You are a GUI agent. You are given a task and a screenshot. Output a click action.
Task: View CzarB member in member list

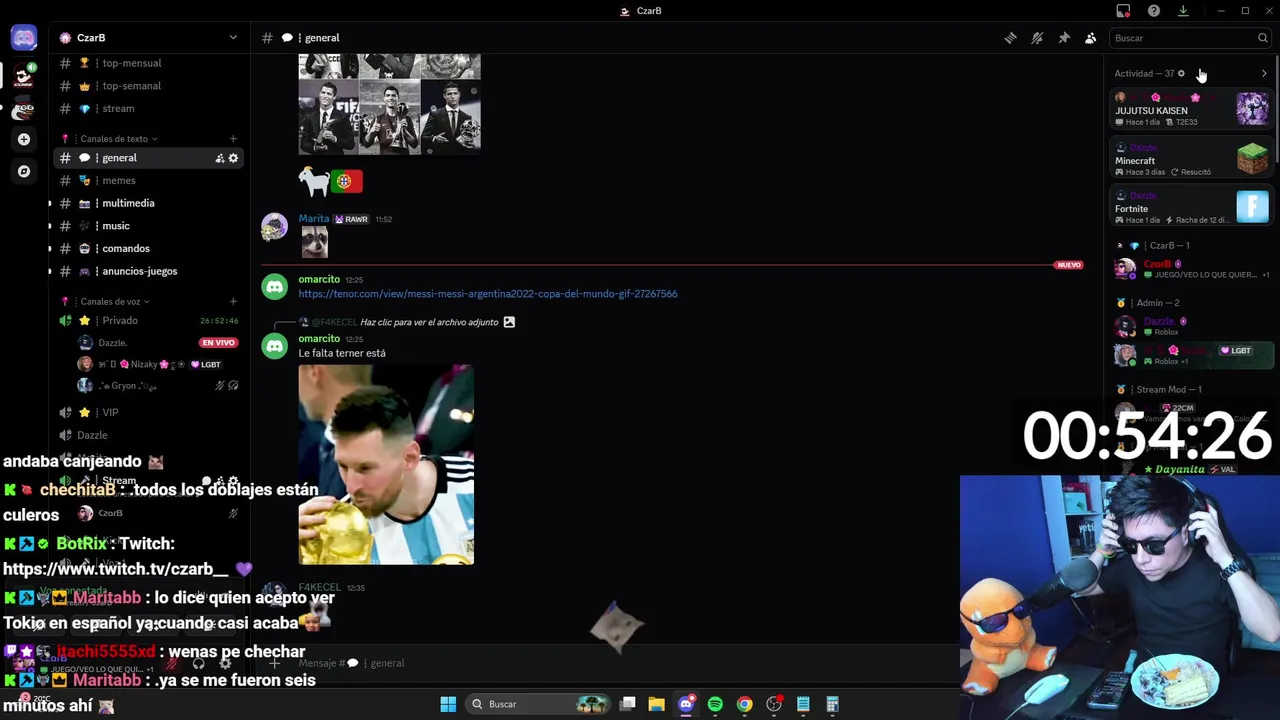[1192, 268]
